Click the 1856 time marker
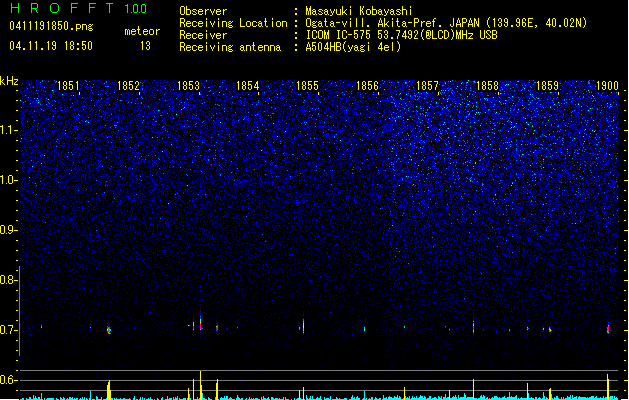 (x=367, y=86)
